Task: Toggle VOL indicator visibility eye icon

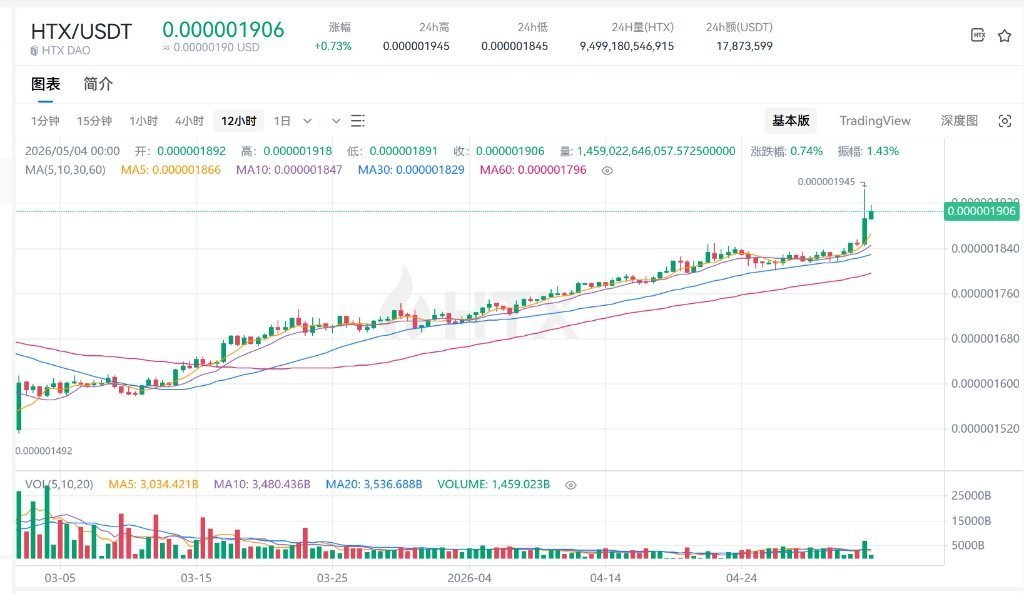Action: tap(571, 485)
